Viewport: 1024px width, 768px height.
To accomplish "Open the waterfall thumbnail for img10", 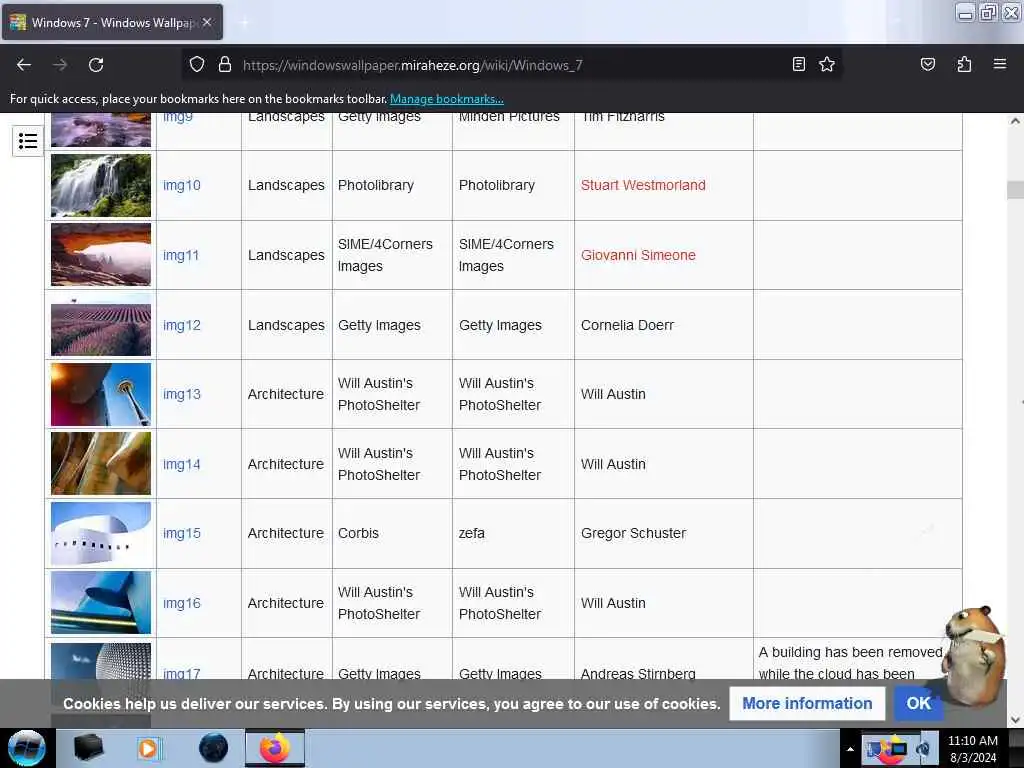I will 101,185.
